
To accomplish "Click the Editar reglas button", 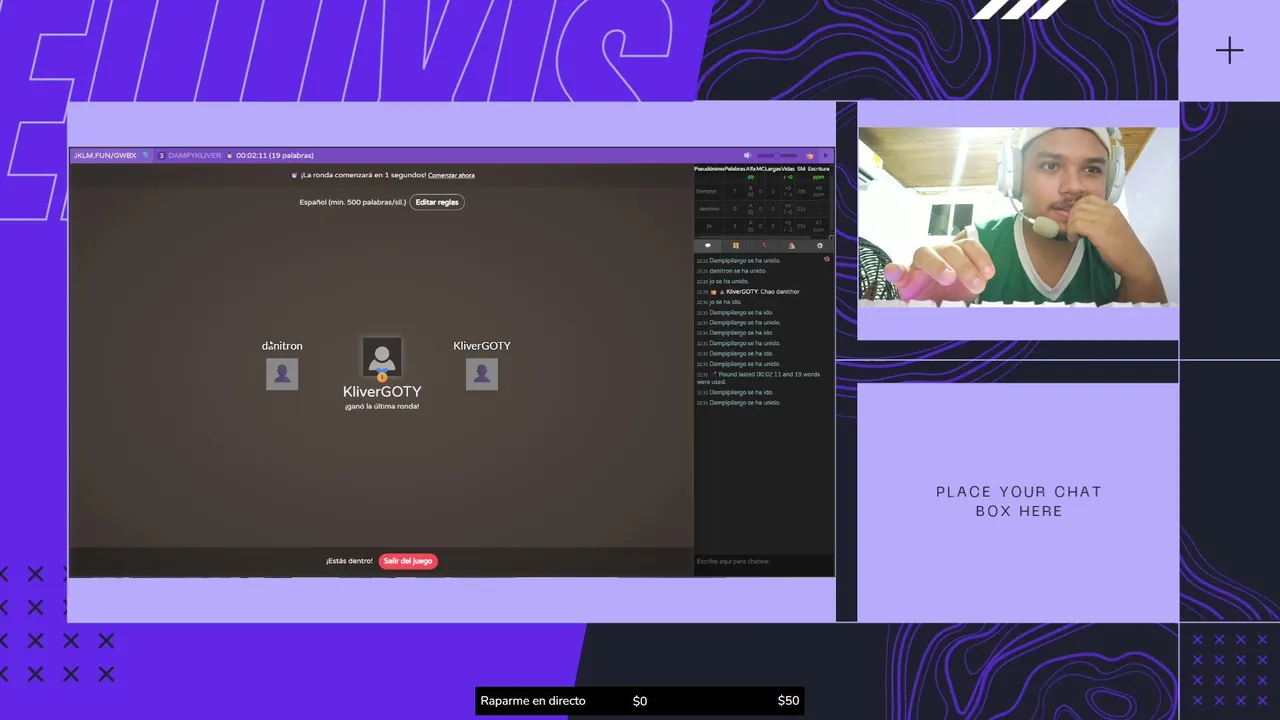I will (x=437, y=202).
